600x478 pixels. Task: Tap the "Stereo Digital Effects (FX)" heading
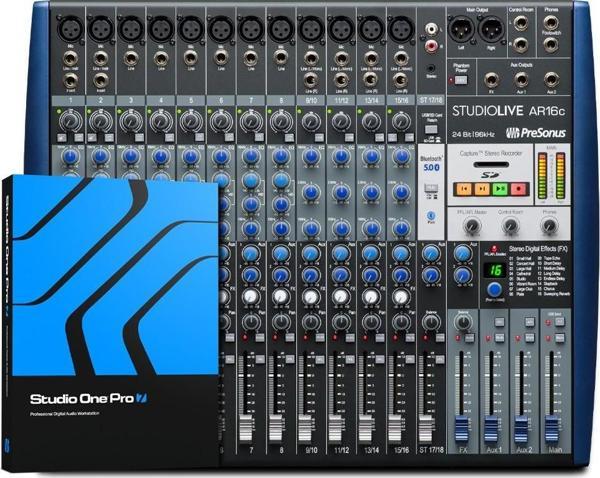[538, 249]
